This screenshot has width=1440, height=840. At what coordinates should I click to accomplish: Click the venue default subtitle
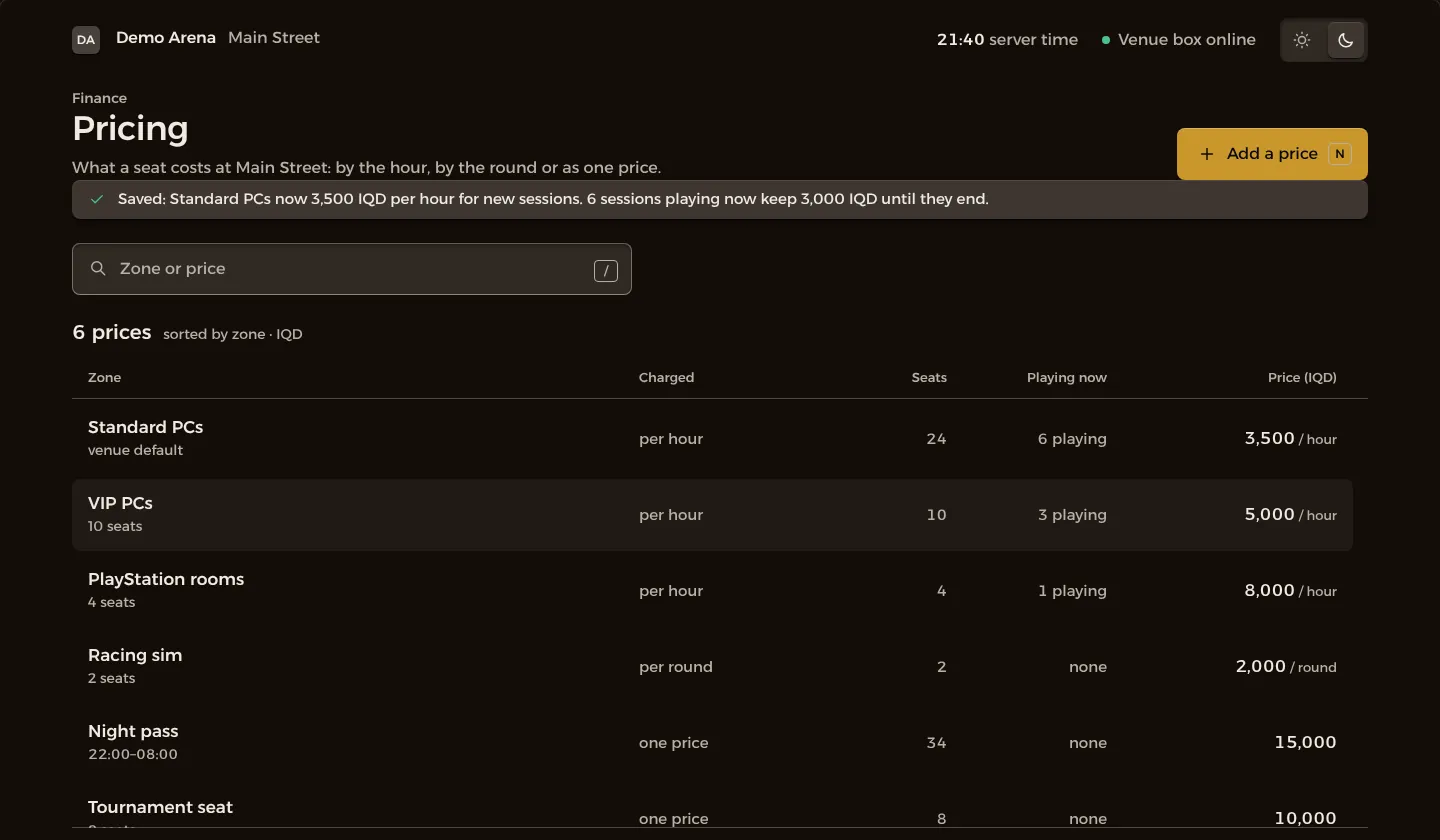point(135,450)
